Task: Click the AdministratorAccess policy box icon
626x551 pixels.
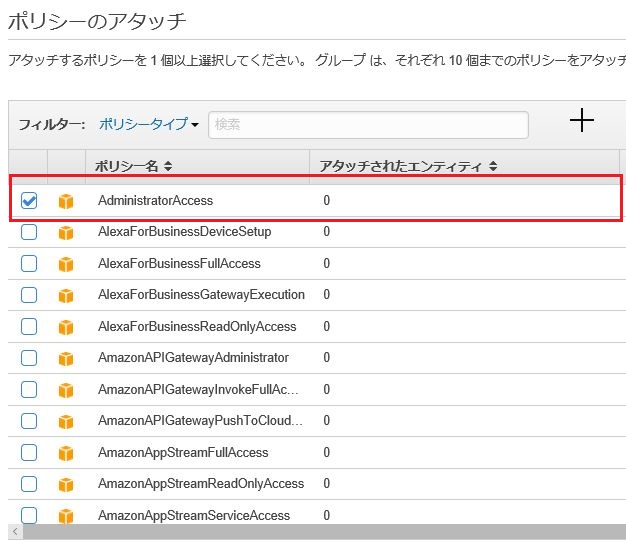Action: 66,201
